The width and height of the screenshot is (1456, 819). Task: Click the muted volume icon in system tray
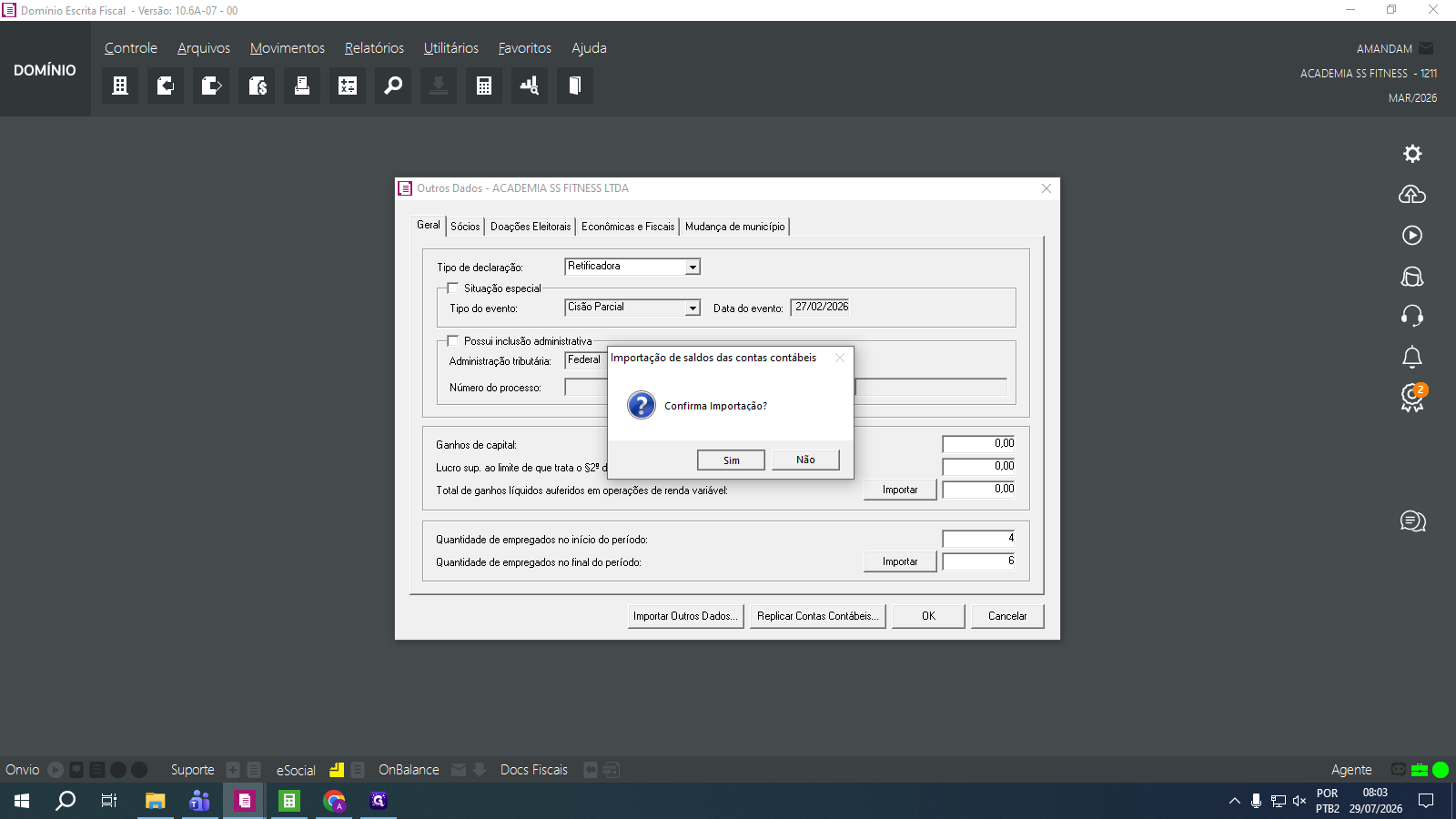[1299, 801]
